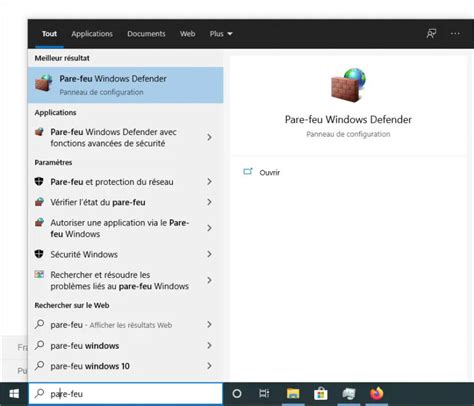474x406 pixels.
Task: Expand arrow for pare-feu web results
Action: point(209,325)
